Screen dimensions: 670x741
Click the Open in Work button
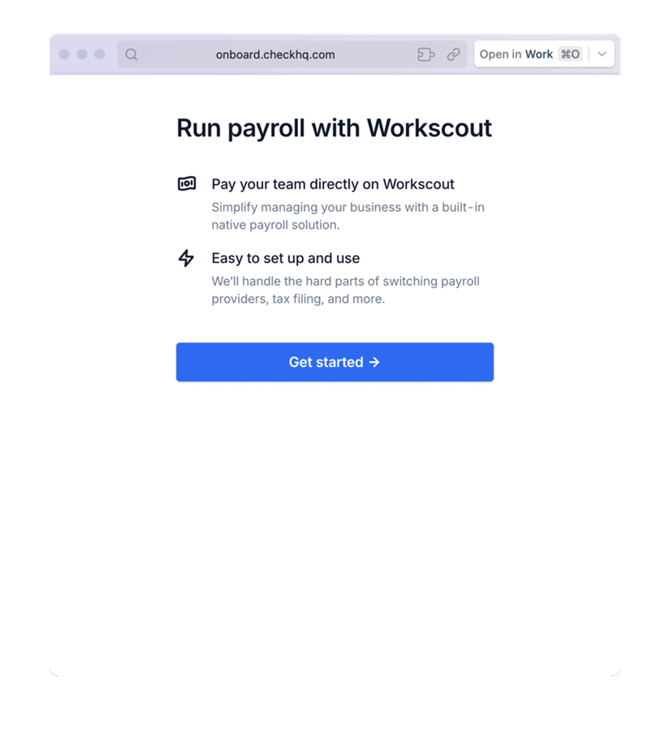pos(531,54)
